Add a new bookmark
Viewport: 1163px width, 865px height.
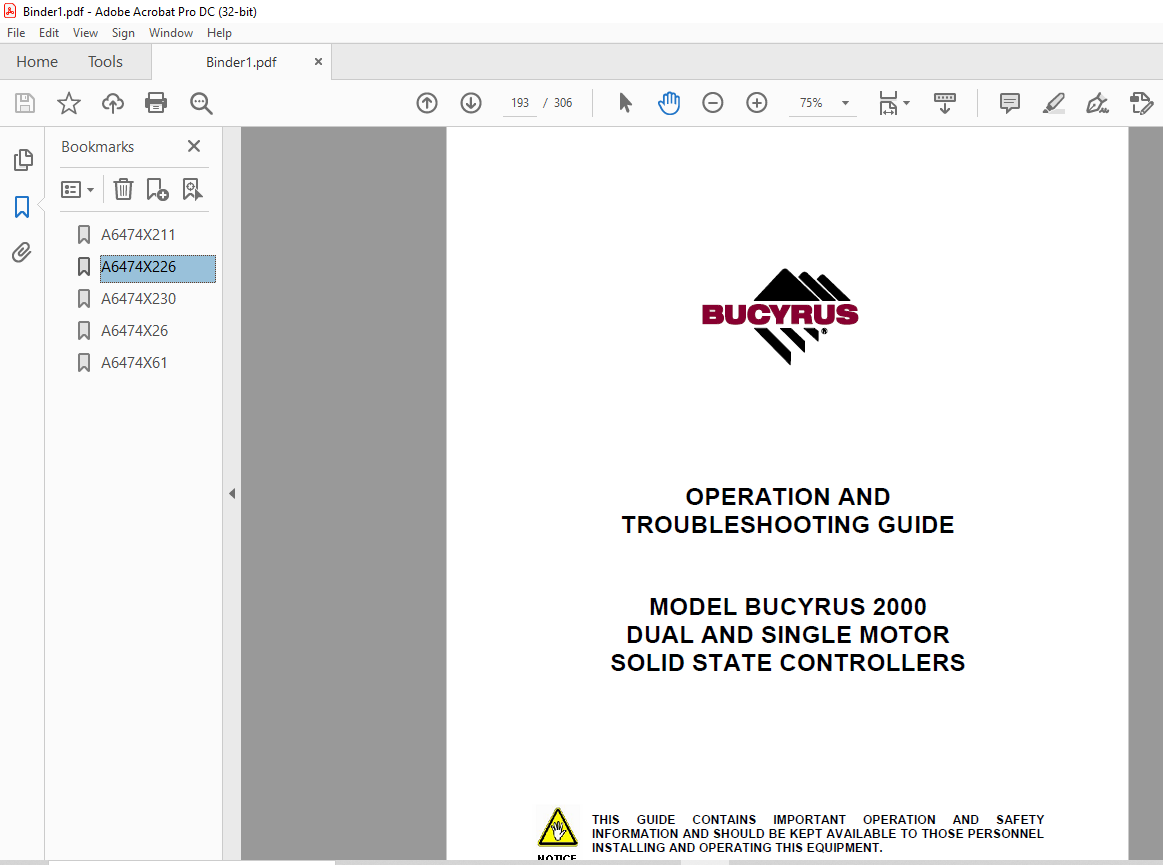[x=157, y=190]
